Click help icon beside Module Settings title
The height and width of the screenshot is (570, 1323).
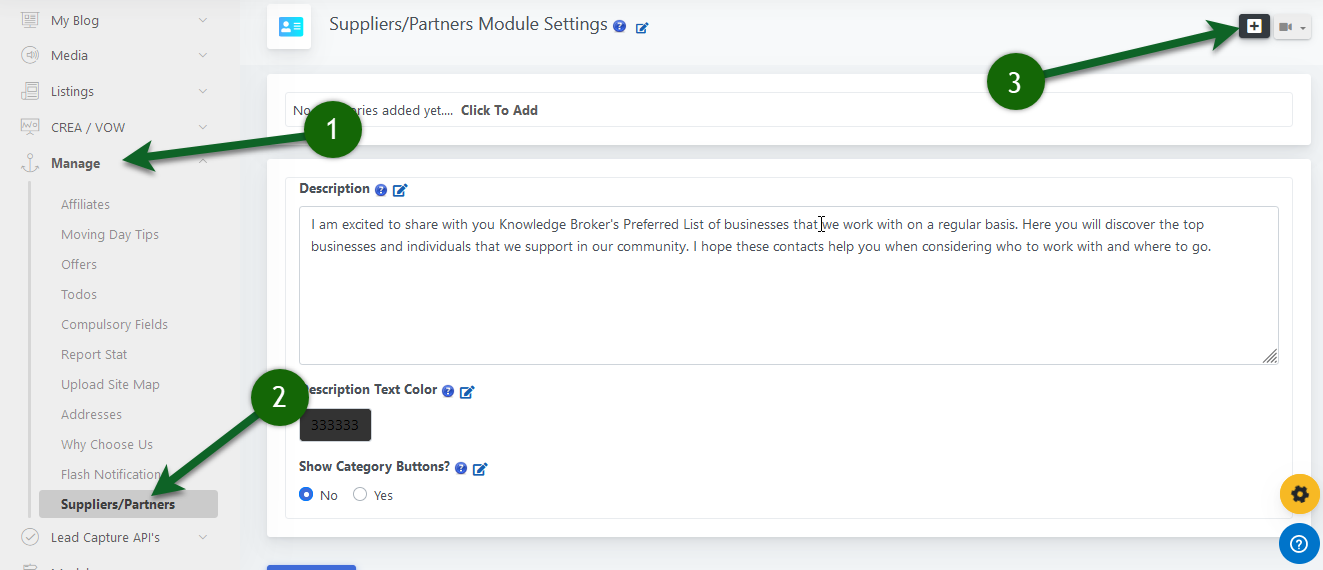[x=620, y=27]
